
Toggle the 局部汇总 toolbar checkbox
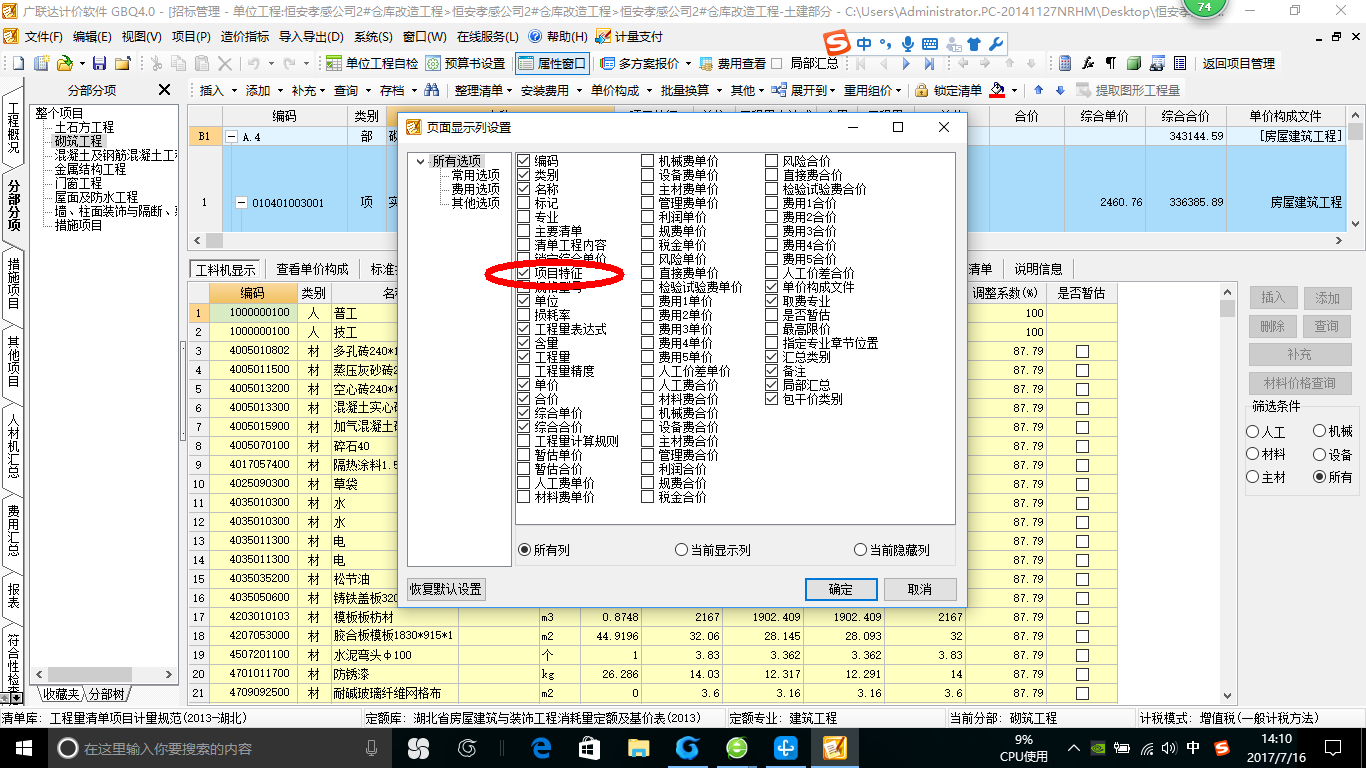[x=777, y=63]
